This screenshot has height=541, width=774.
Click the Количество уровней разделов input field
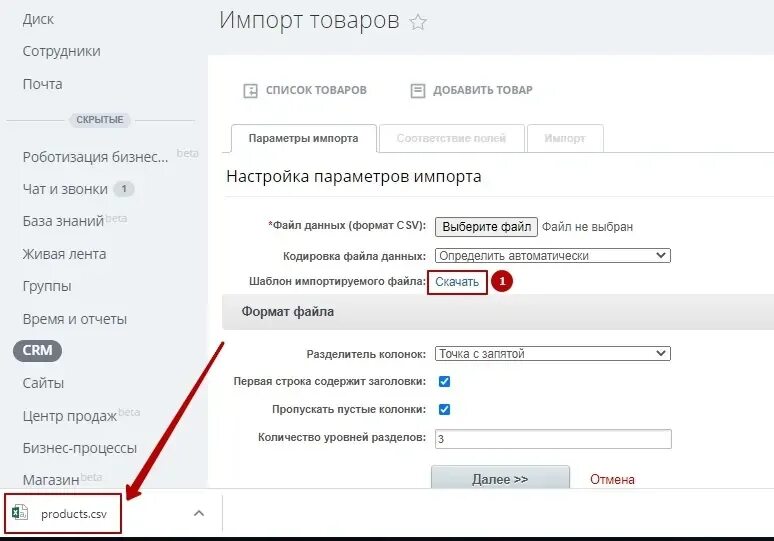[553, 439]
